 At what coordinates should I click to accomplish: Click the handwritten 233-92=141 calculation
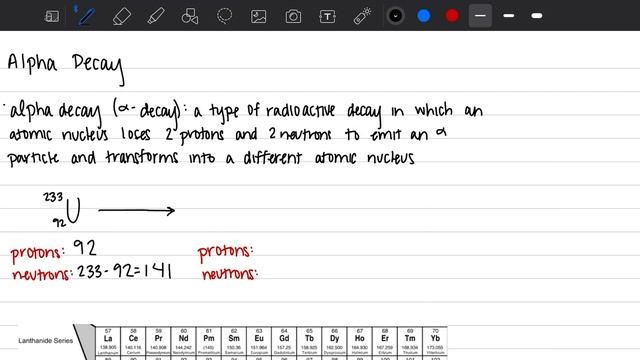[x=124, y=271]
